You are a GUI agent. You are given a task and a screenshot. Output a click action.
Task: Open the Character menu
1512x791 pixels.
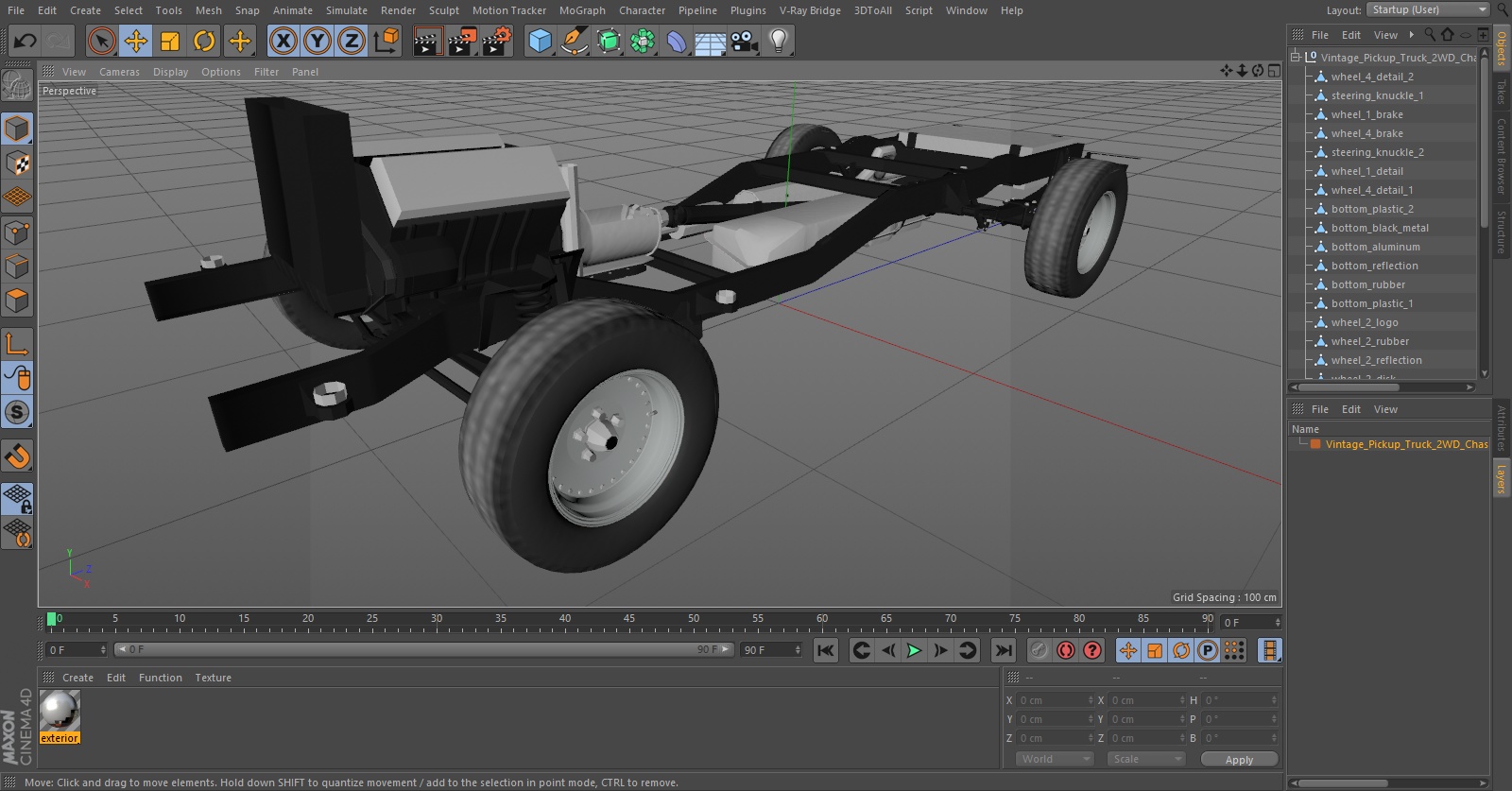point(643,10)
